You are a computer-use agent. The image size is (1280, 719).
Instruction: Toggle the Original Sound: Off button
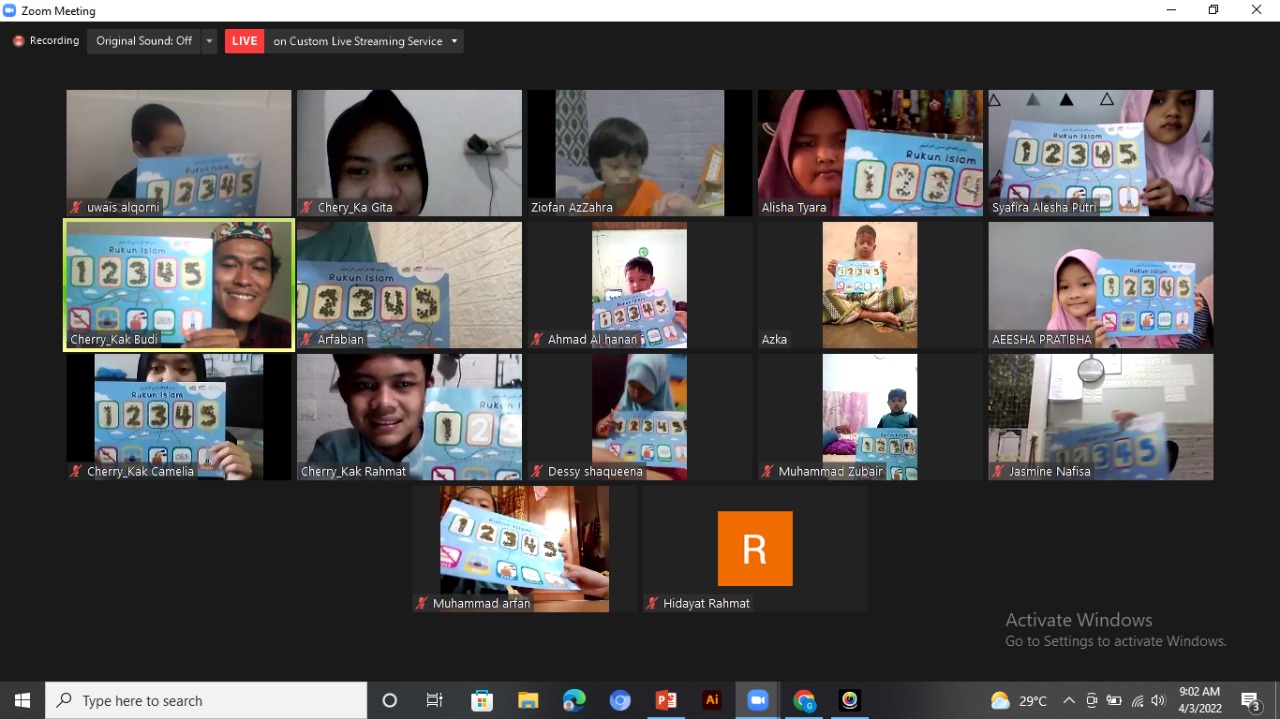tap(144, 41)
